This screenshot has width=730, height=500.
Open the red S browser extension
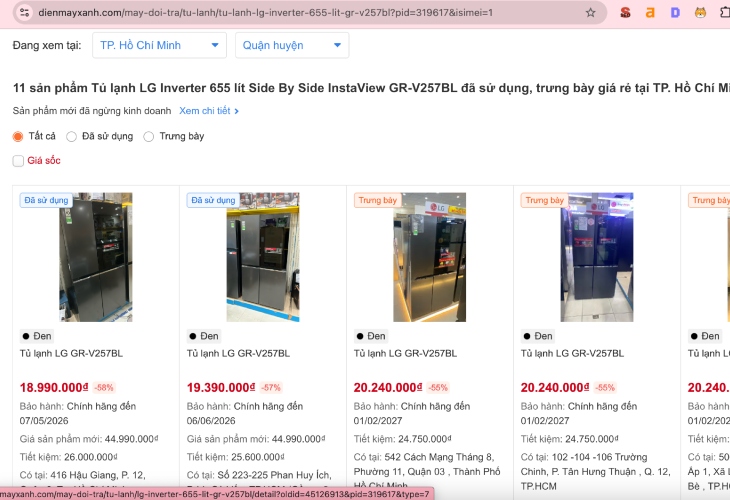coord(625,13)
